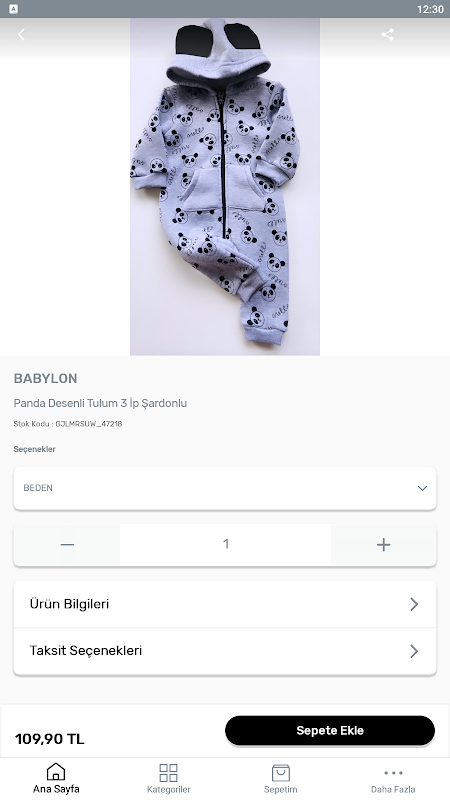Tap the share icon
The height and width of the screenshot is (800, 450).
(387, 34)
